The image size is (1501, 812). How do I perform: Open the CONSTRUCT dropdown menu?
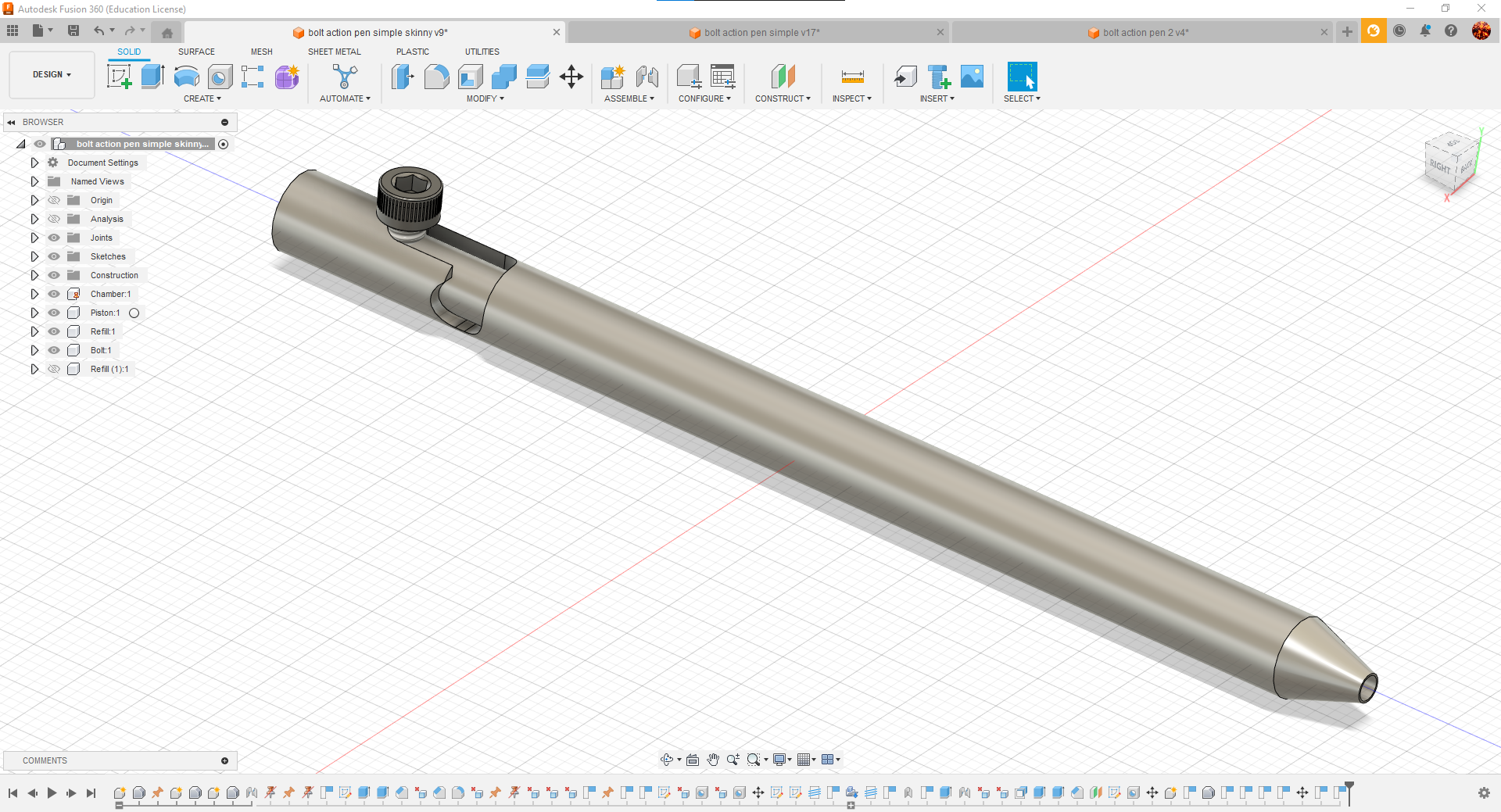(783, 98)
